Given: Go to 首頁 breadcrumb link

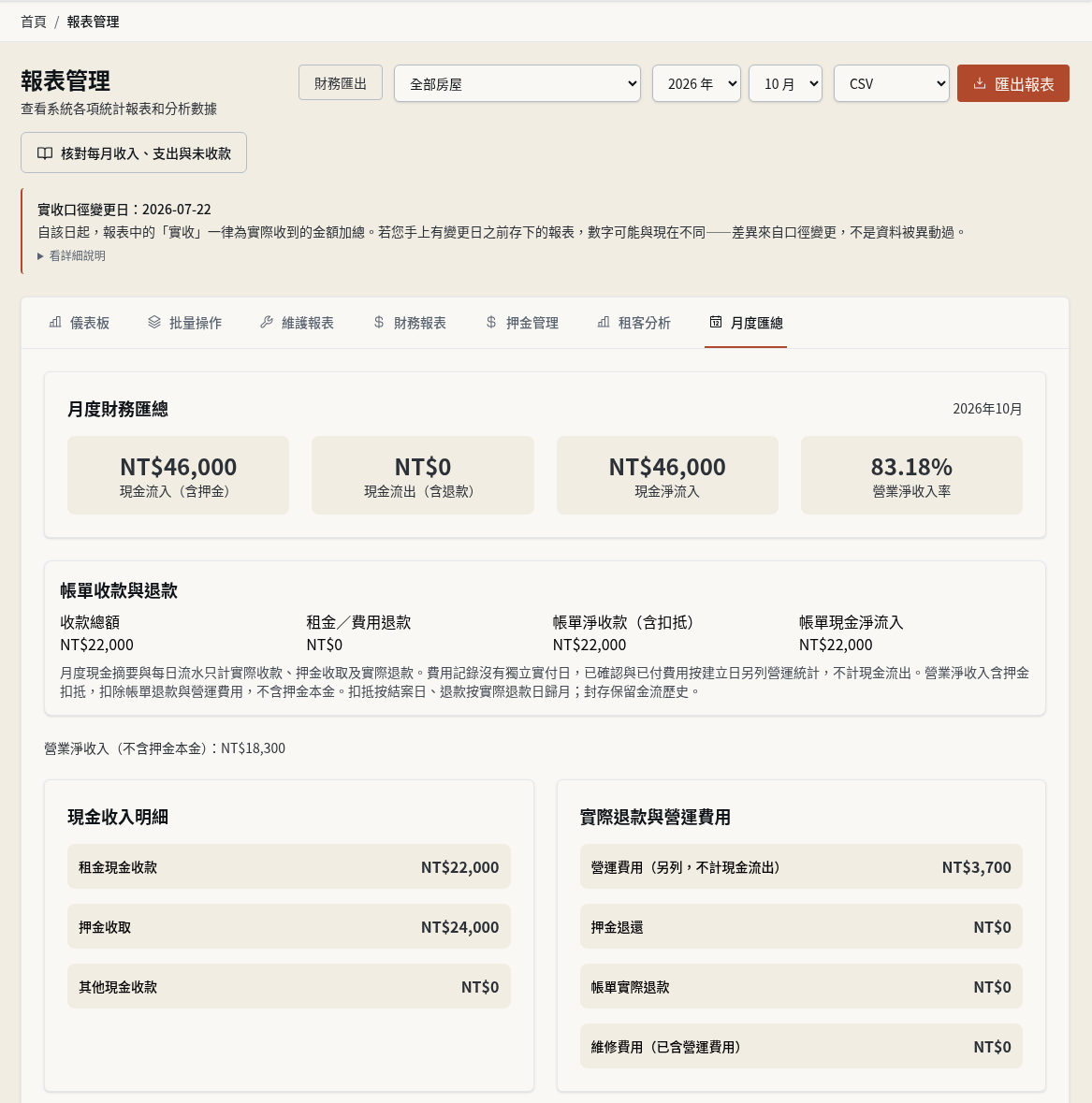Looking at the screenshot, I should pos(34,22).
